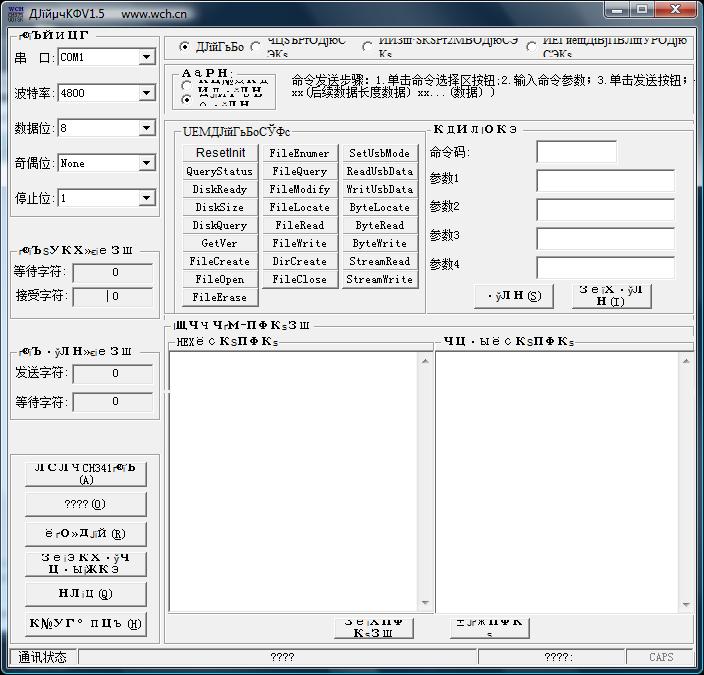
Task: Click the CAPS indicator in status bar
Action: pyautogui.click(x=661, y=657)
